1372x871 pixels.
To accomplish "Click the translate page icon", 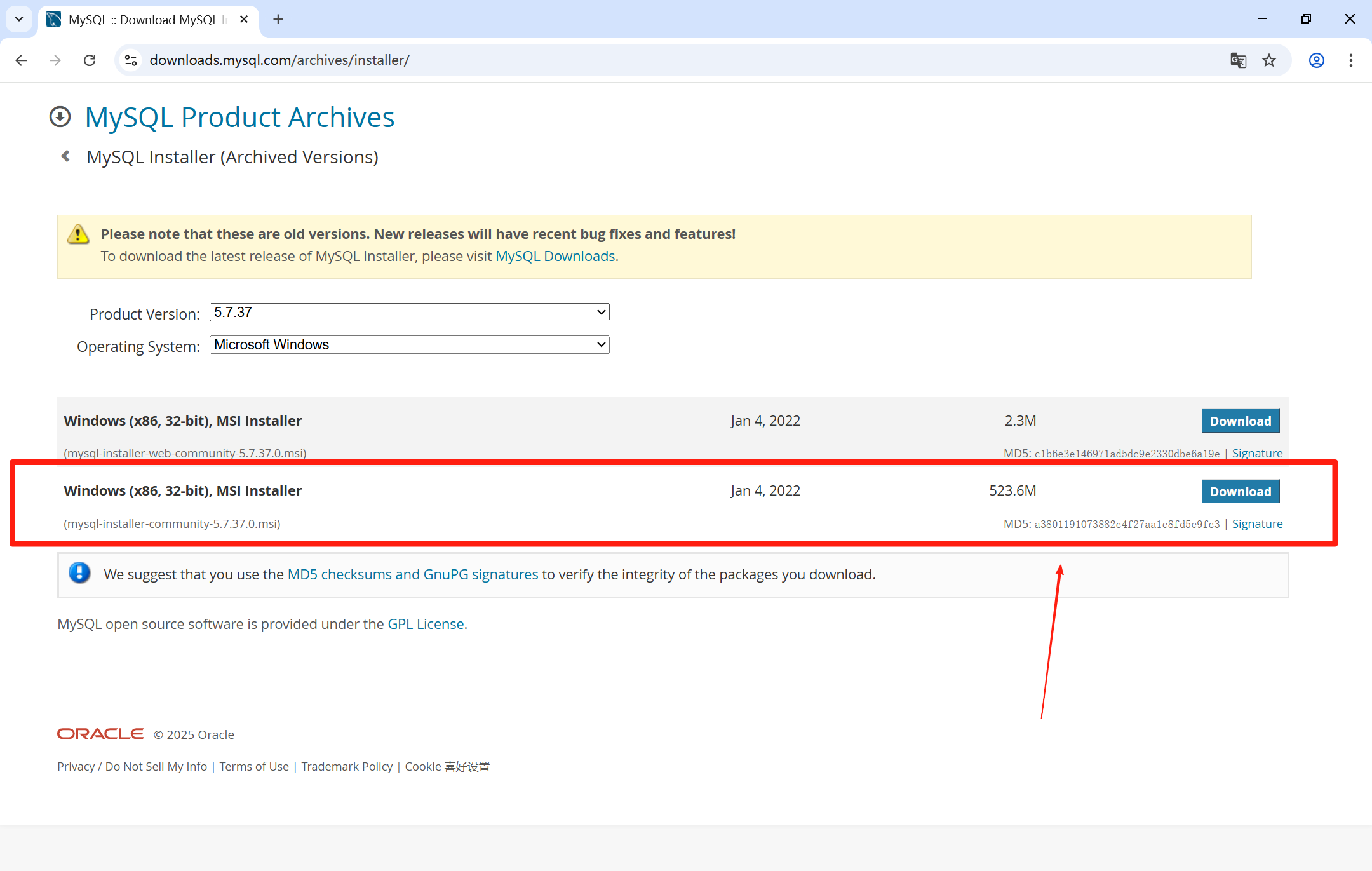I will coord(1238,60).
